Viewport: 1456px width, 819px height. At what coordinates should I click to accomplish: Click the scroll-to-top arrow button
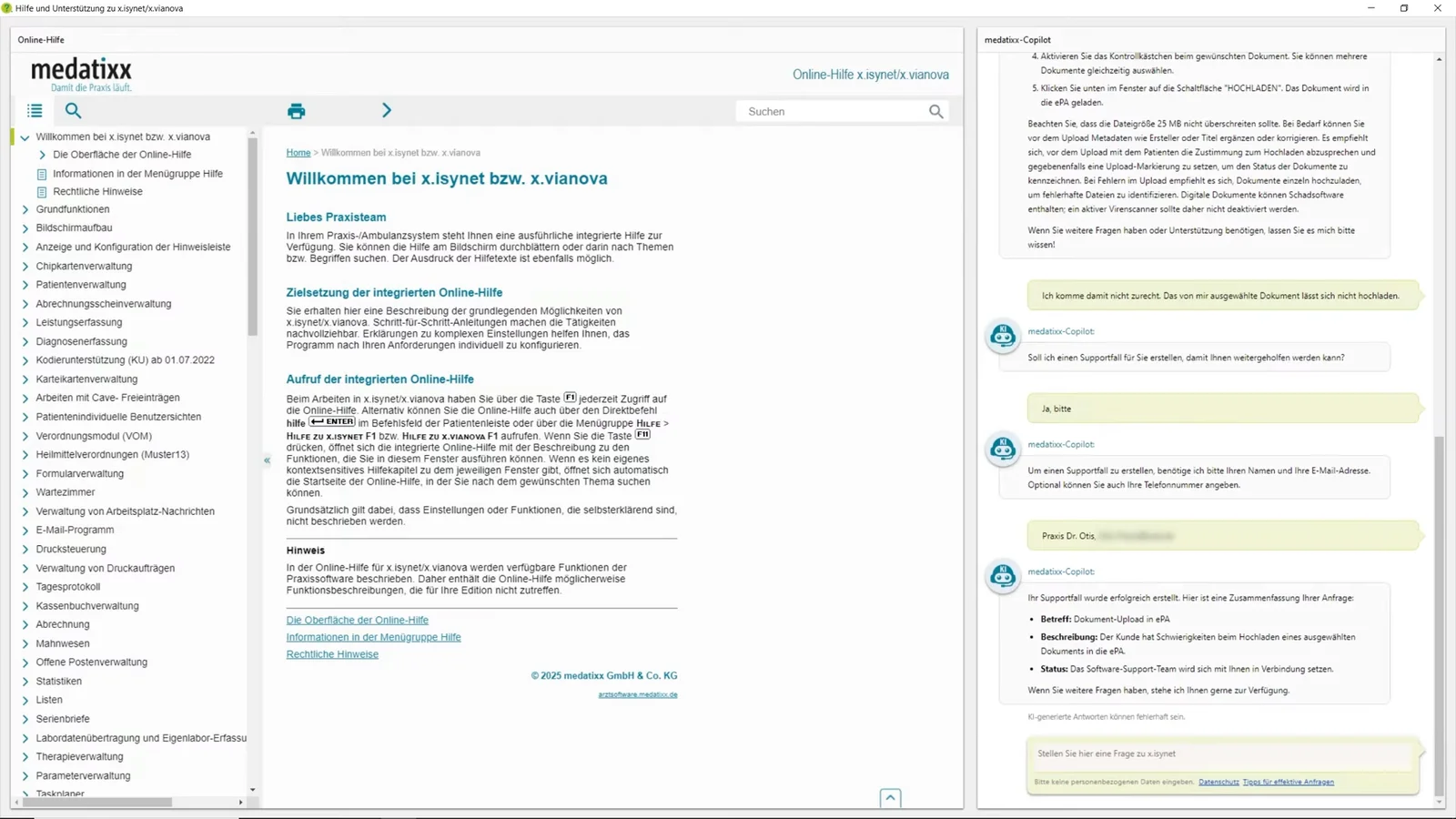coord(890,798)
